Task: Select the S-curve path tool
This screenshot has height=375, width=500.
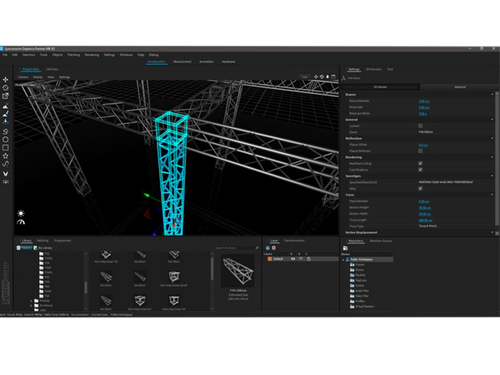Action: click(6, 164)
